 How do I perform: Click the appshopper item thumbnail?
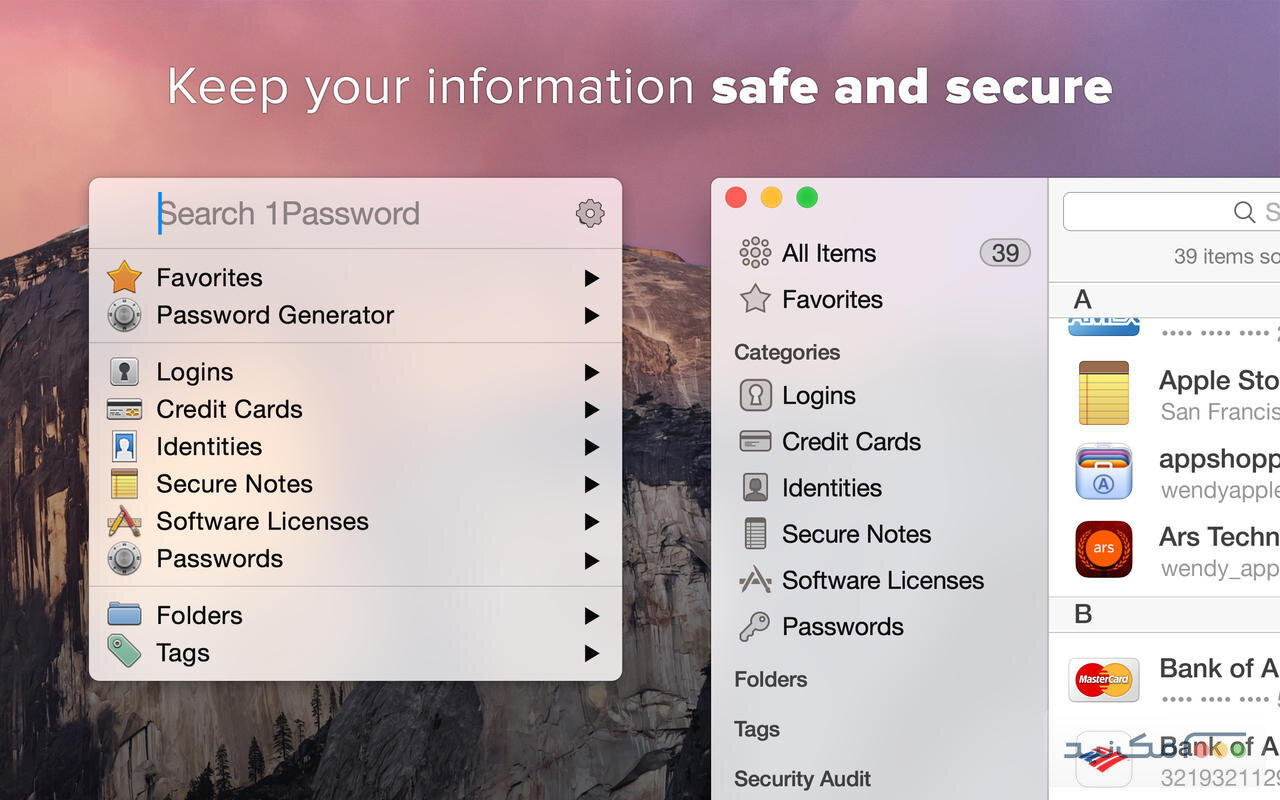(x=1103, y=471)
